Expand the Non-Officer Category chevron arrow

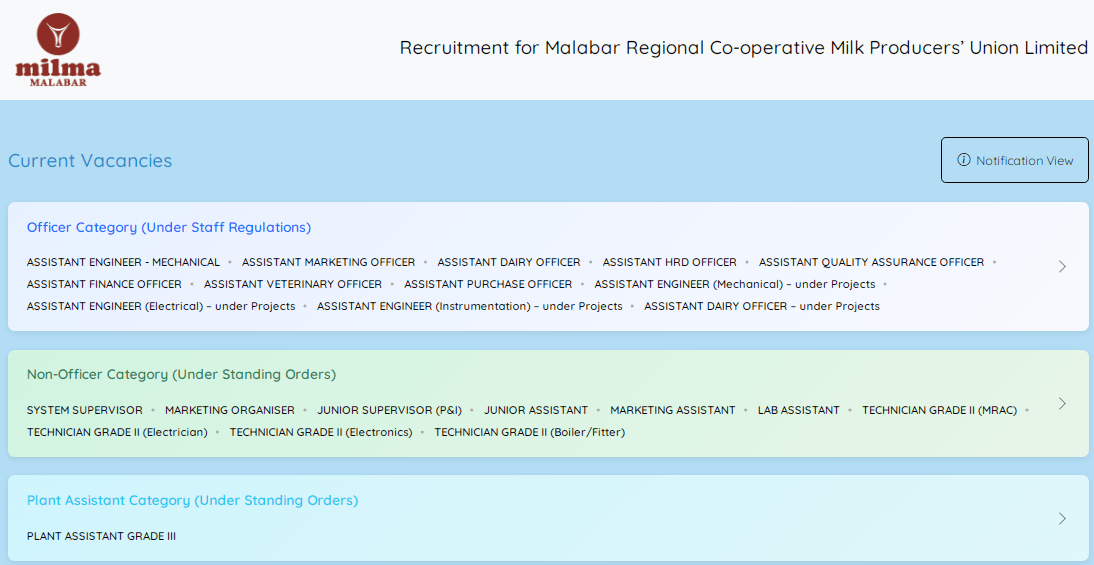tap(1063, 404)
